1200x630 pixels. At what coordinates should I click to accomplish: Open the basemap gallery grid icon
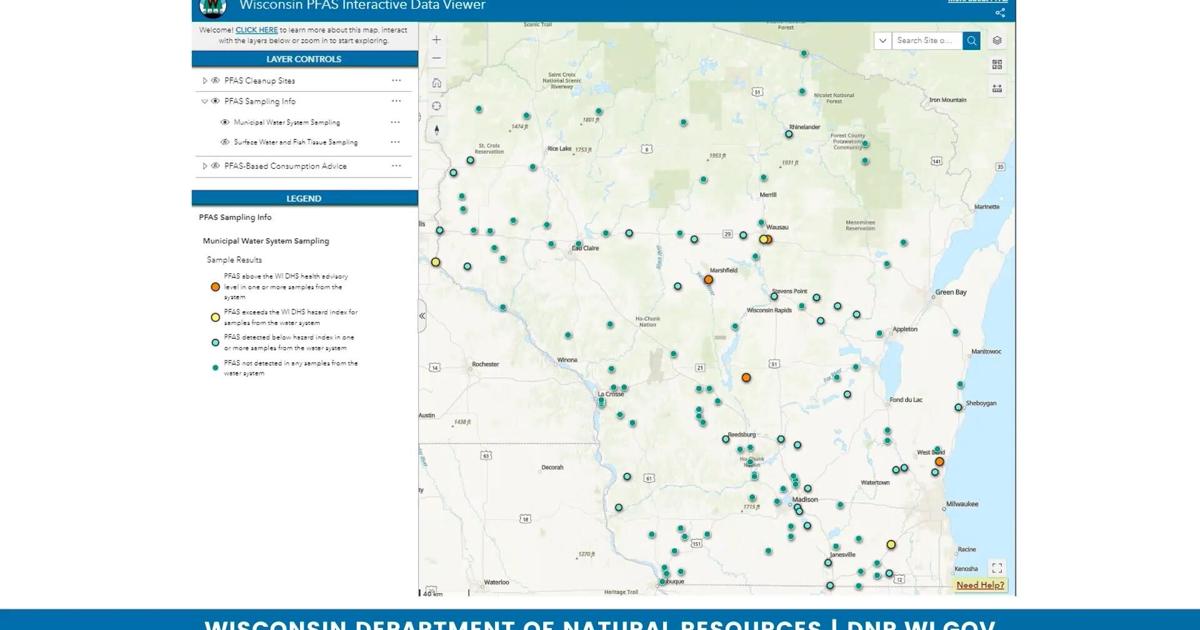point(997,64)
